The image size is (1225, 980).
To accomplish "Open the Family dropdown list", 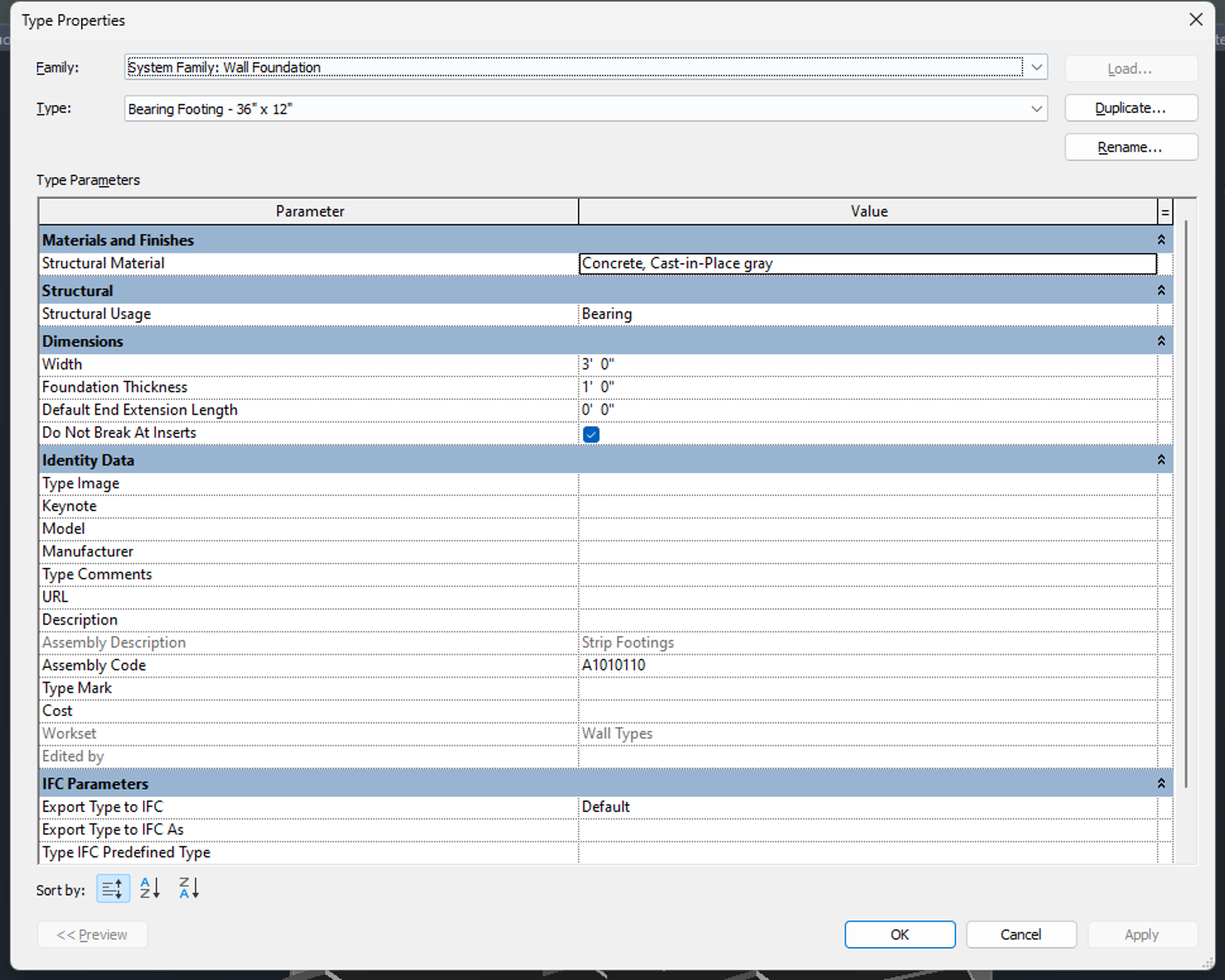I will coord(1036,67).
